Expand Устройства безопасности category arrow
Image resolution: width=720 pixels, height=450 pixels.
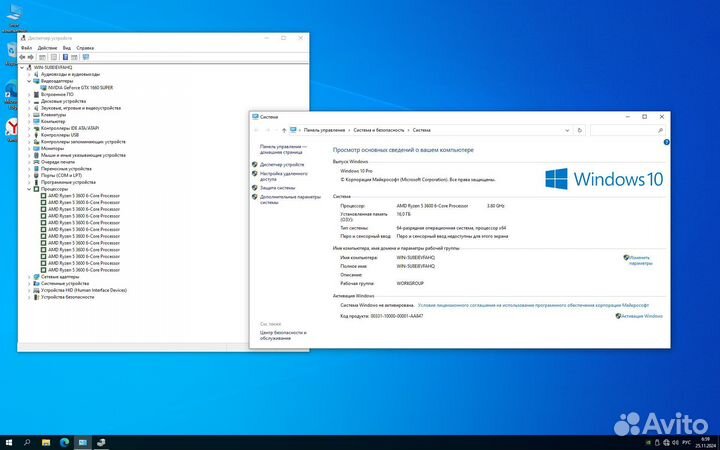(x=29, y=297)
